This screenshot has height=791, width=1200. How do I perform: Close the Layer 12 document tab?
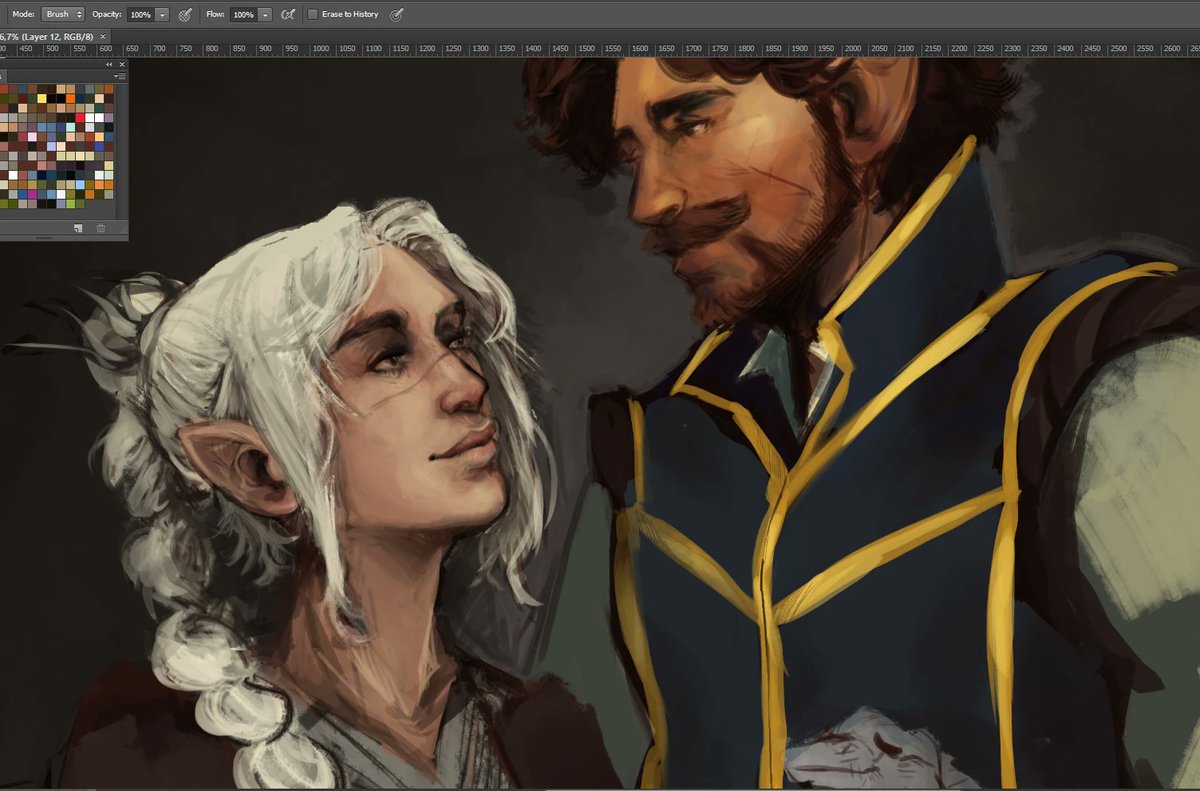coord(103,36)
